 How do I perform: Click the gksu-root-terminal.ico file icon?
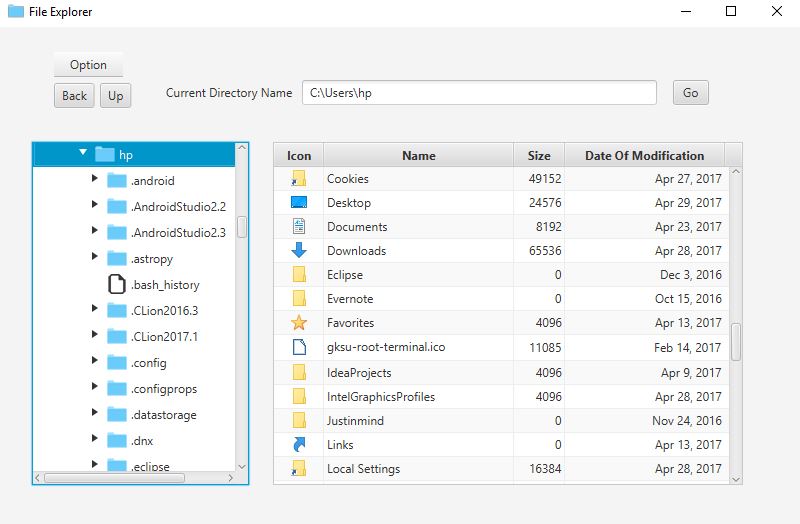(299, 347)
